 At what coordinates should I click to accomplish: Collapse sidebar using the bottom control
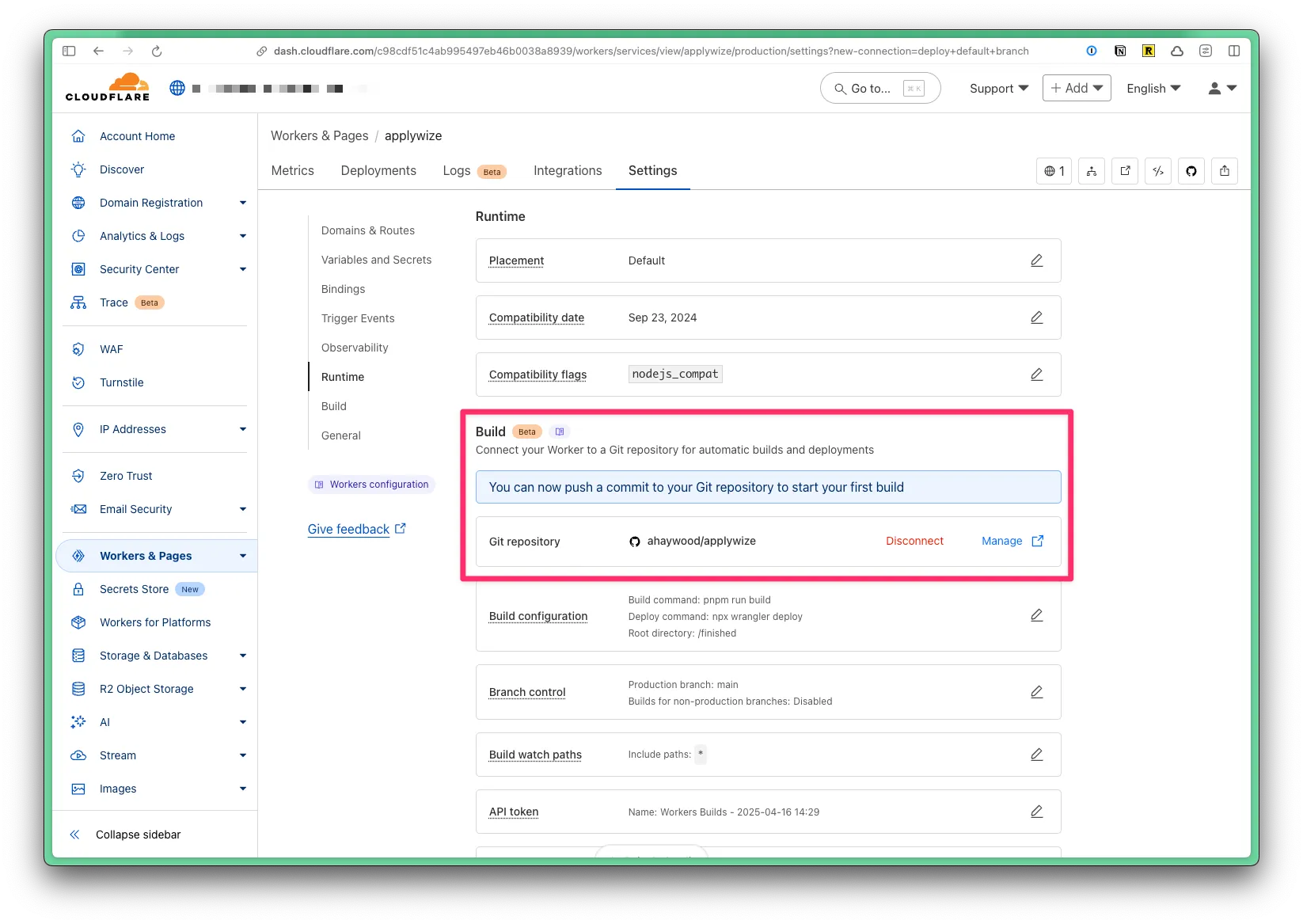tap(127, 835)
